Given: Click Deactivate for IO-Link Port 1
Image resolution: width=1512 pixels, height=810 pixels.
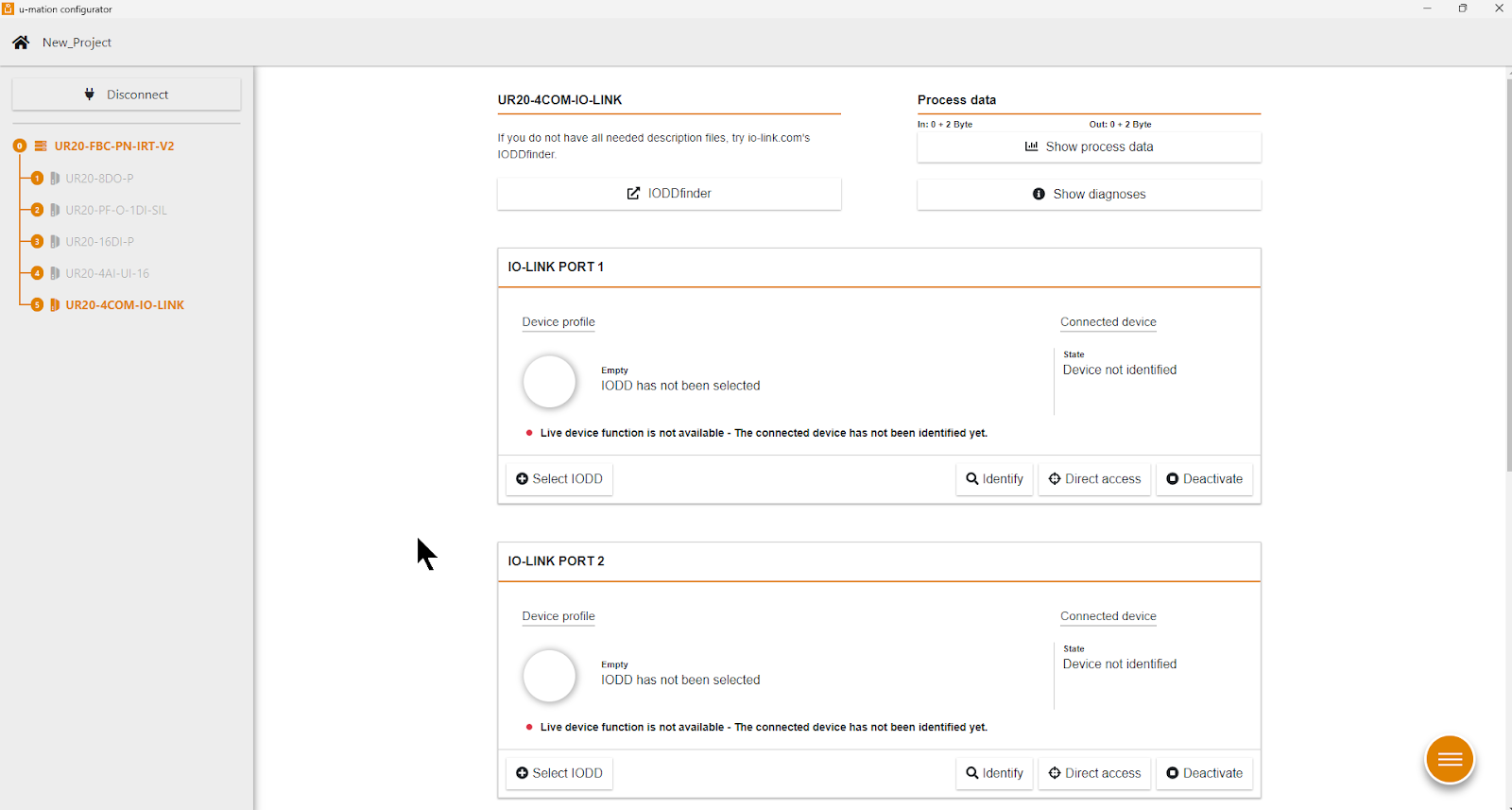Looking at the screenshot, I should point(1205,479).
